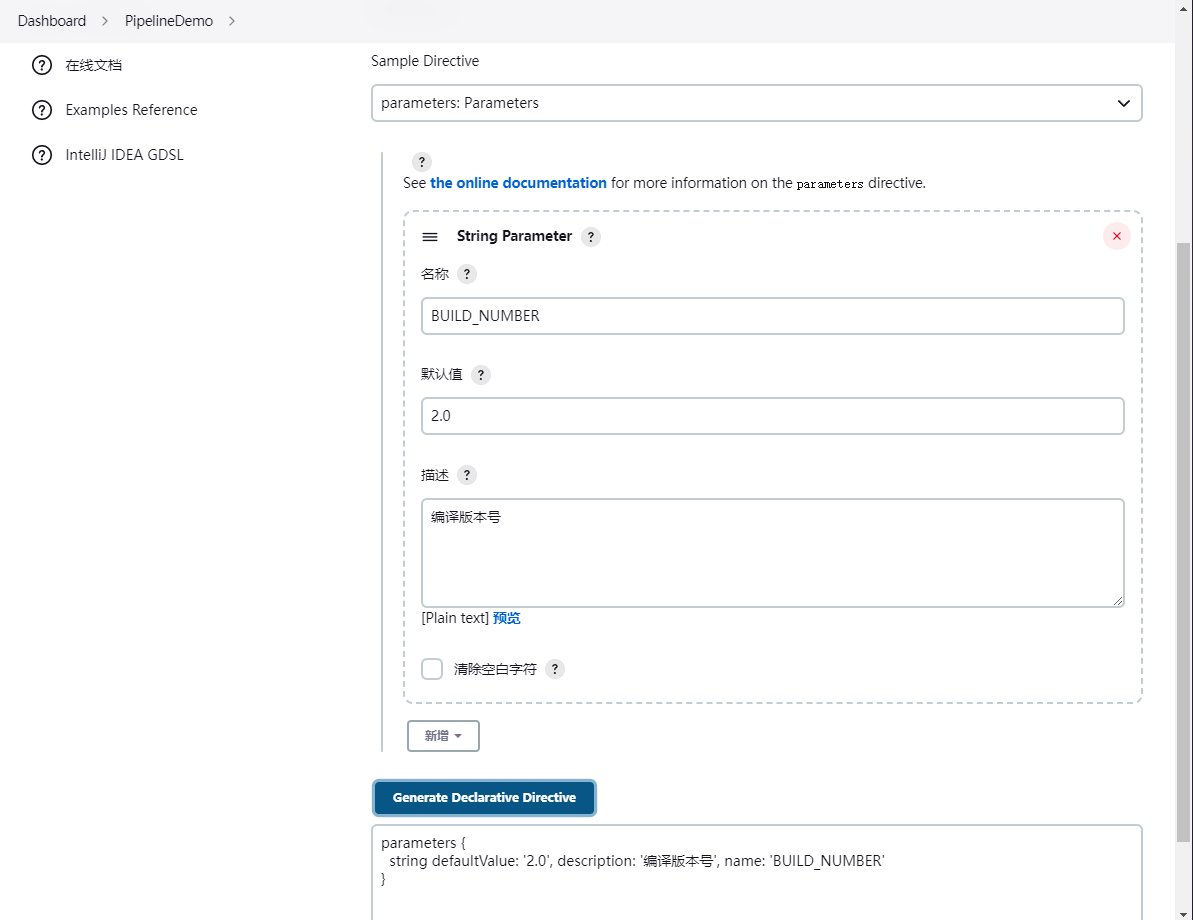Click the red X to delete String Parameter
The width and height of the screenshot is (1193, 920).
pyautogui.click(x=1117, y=236)
